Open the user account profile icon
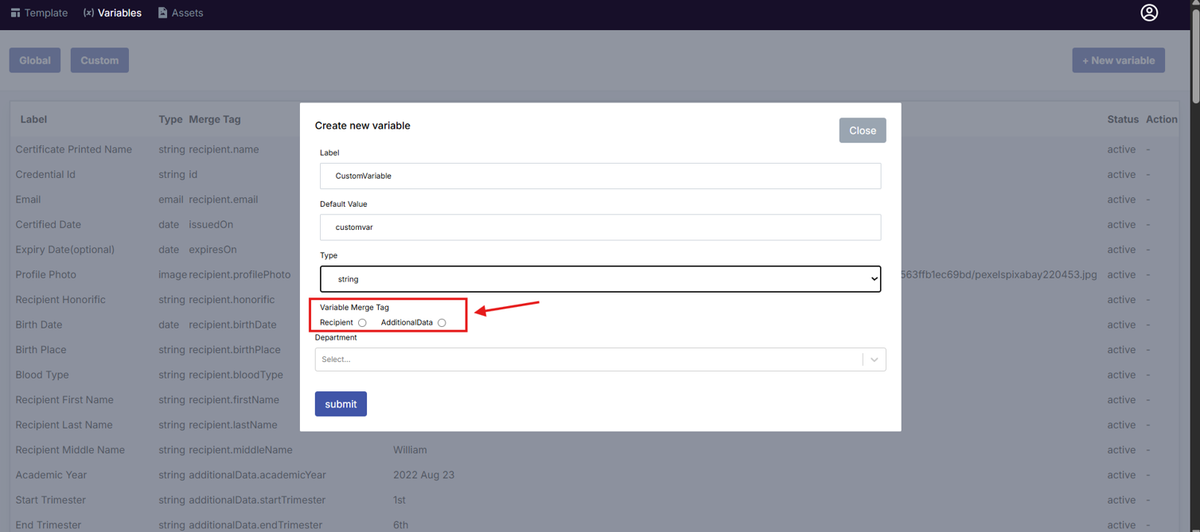The image size is (1200, 532). tap(1149, 13)
